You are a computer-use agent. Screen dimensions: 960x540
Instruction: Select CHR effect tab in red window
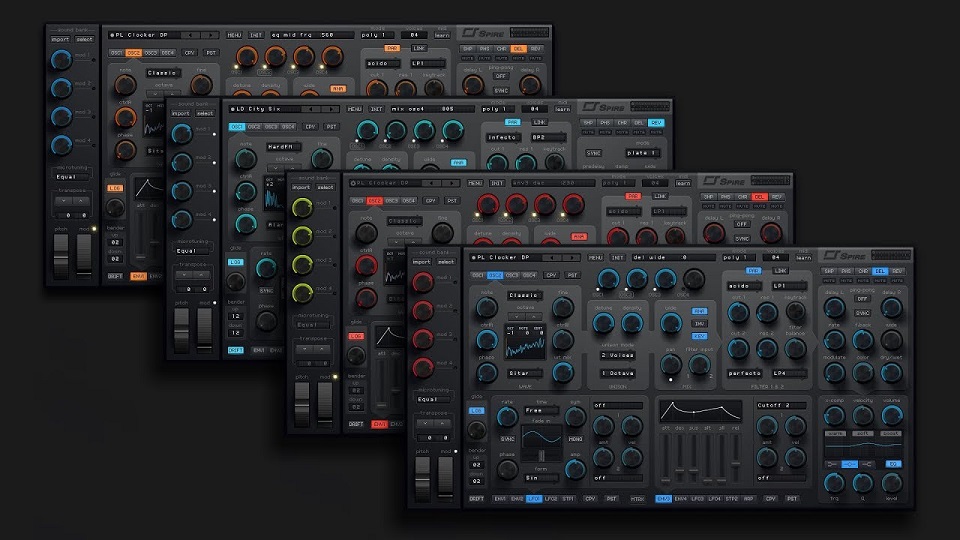click(743, 197)
